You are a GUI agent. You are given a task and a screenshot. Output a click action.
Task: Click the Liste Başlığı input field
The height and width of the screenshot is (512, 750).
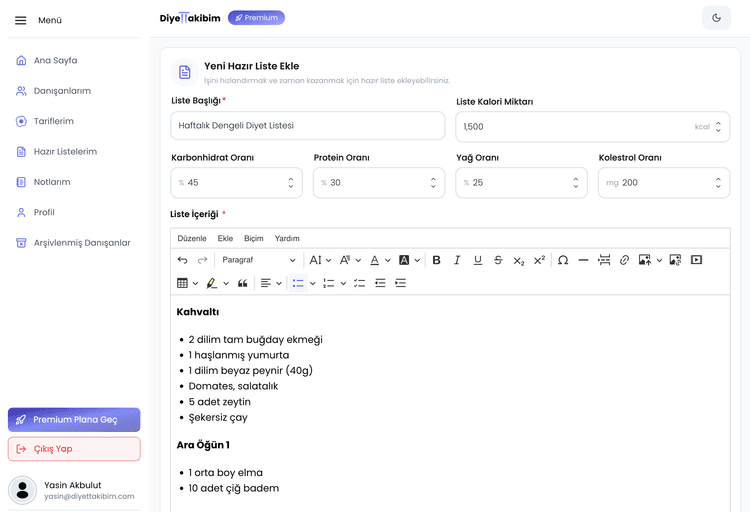coord(307,126)
